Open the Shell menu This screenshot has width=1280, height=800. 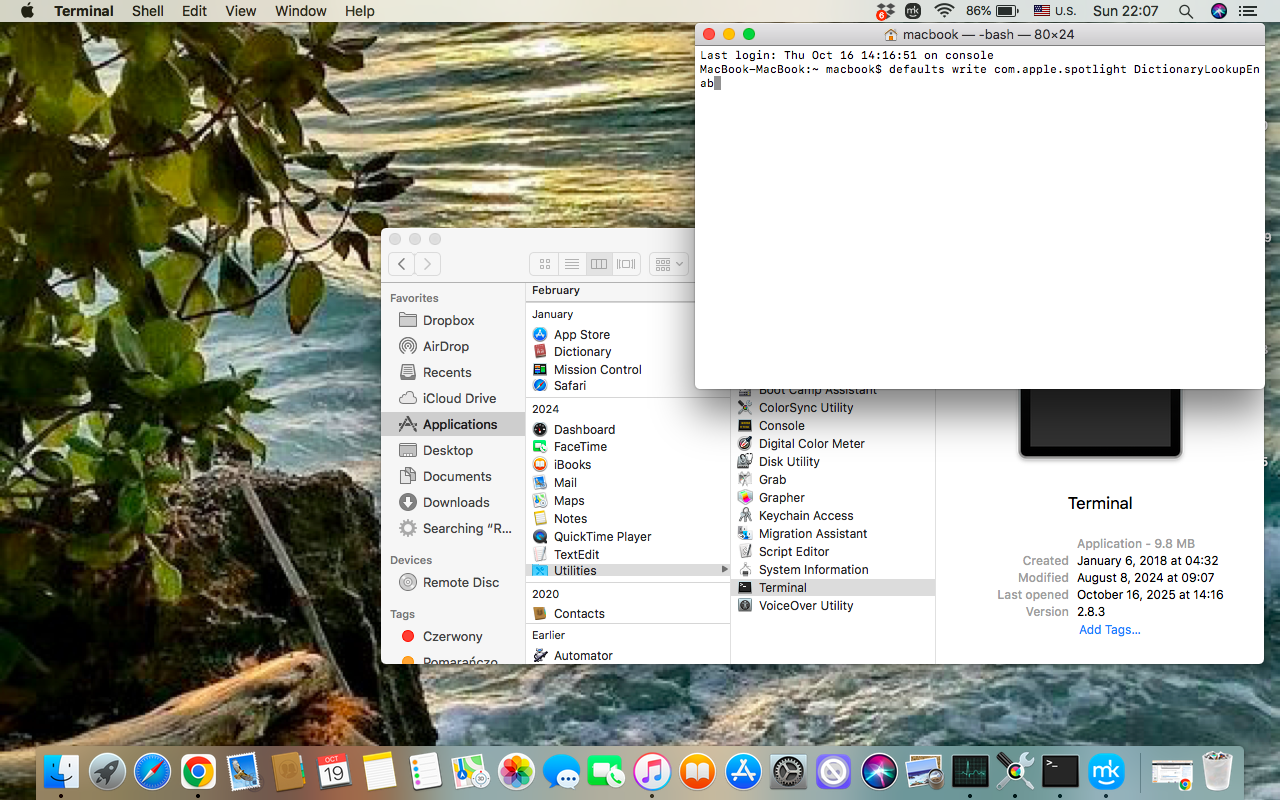pyautogui.click(x=147, y=11)
